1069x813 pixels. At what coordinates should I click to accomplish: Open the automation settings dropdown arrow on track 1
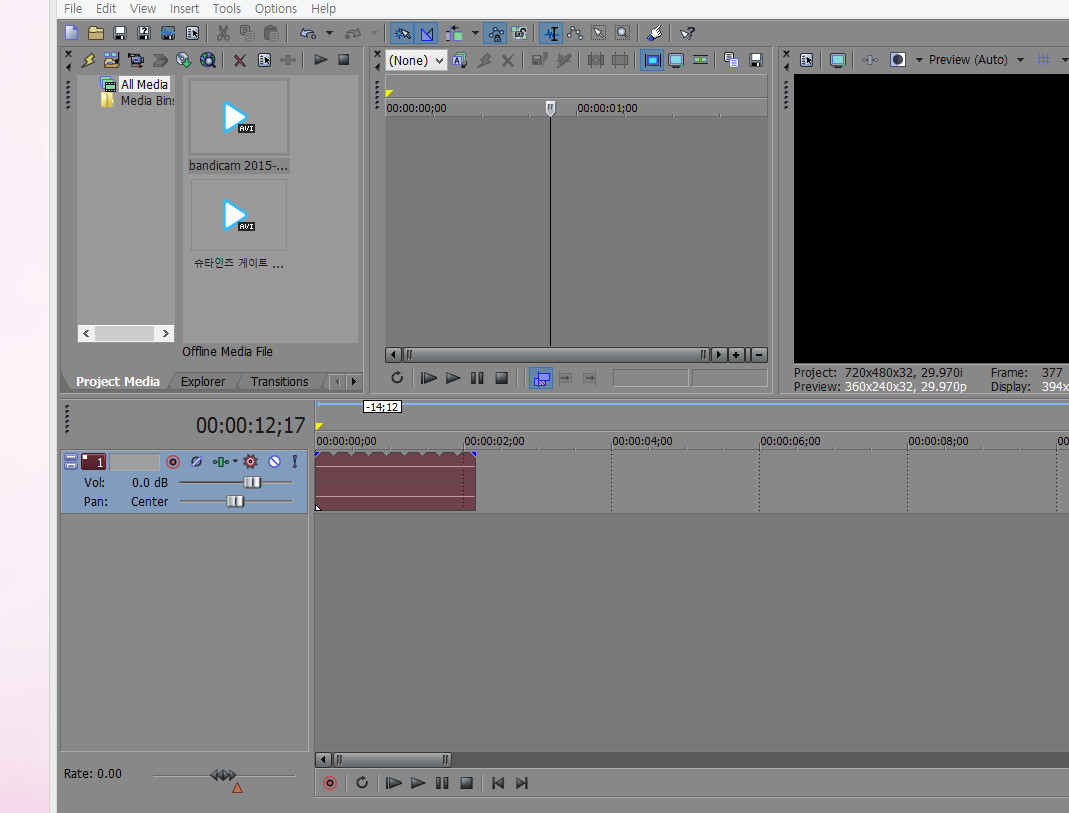coord(236,462)
